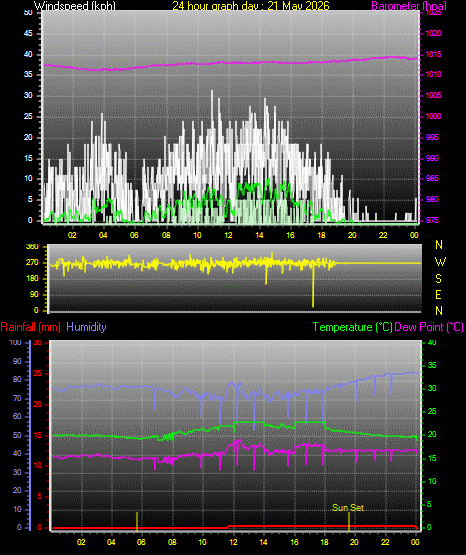Viewport: 466px width, 555px height.
Task: Click the top N compass label beside 360
Action: [x=439, y=245]
